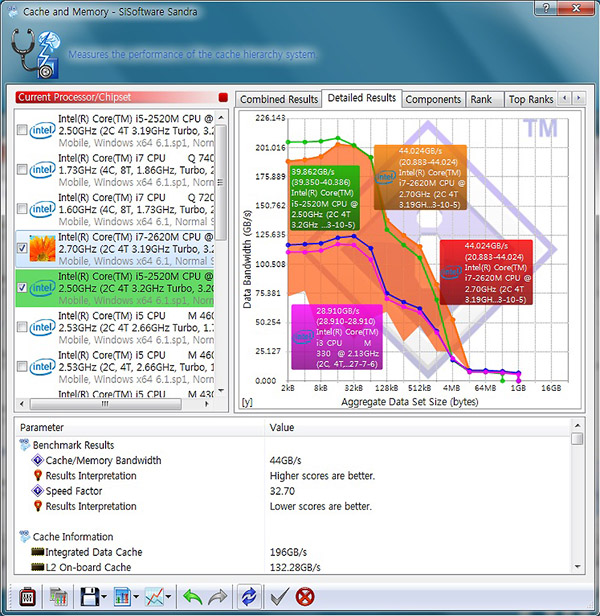
Task: Click the Parameter column header
Action: 140,427
